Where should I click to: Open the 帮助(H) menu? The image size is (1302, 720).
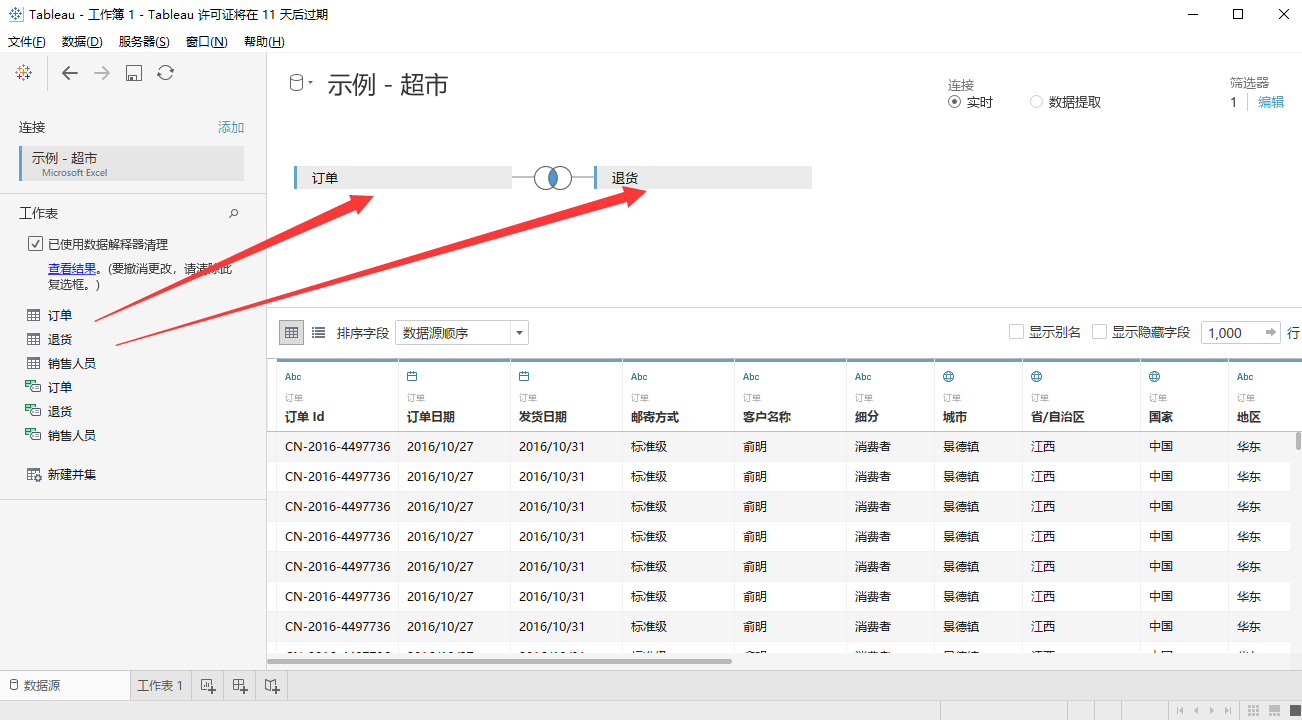[x=264, y=42]
